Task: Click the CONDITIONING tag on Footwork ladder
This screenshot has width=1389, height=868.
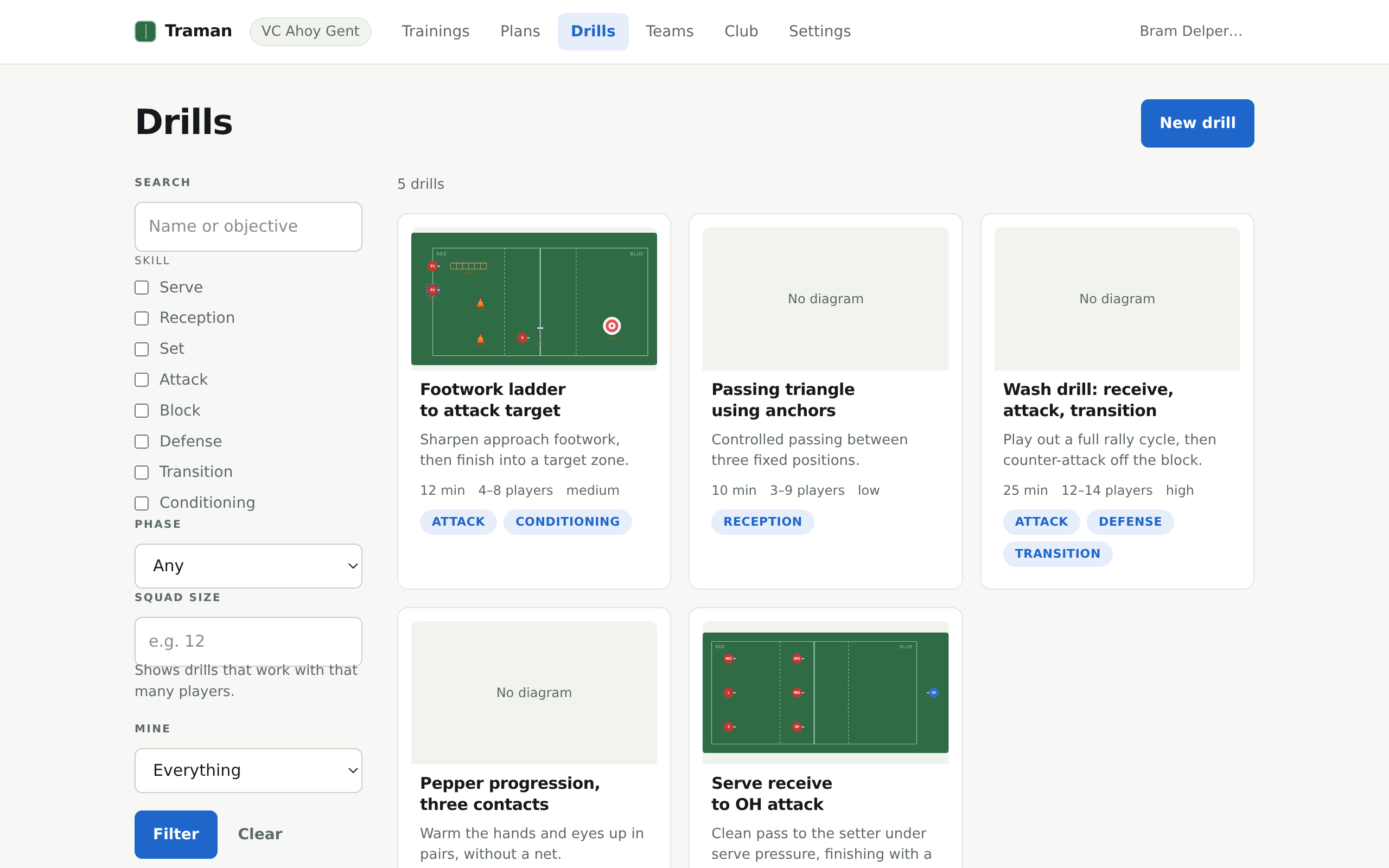Action: (x=567, y=522)
